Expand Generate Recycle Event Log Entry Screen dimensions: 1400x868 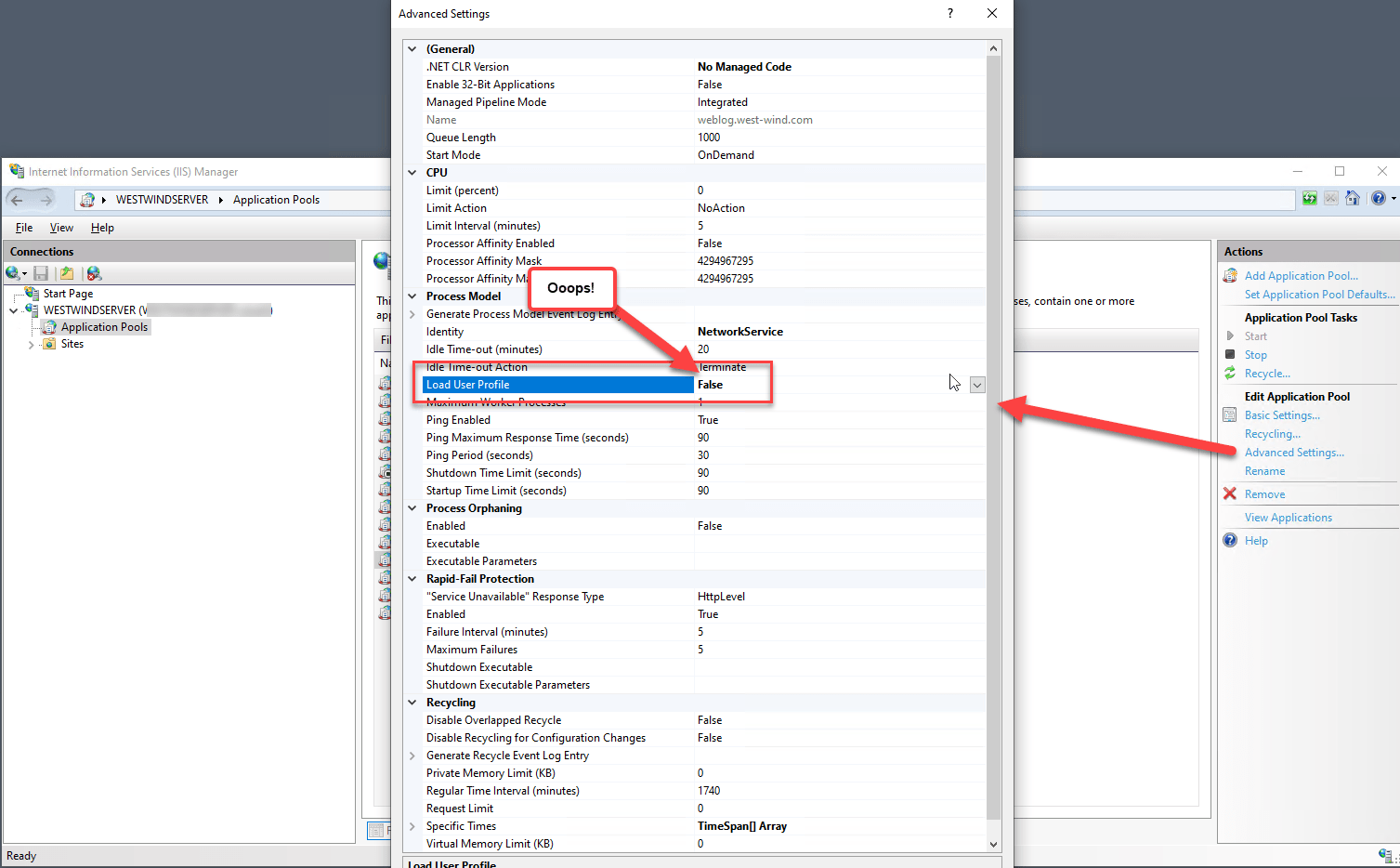412,756
